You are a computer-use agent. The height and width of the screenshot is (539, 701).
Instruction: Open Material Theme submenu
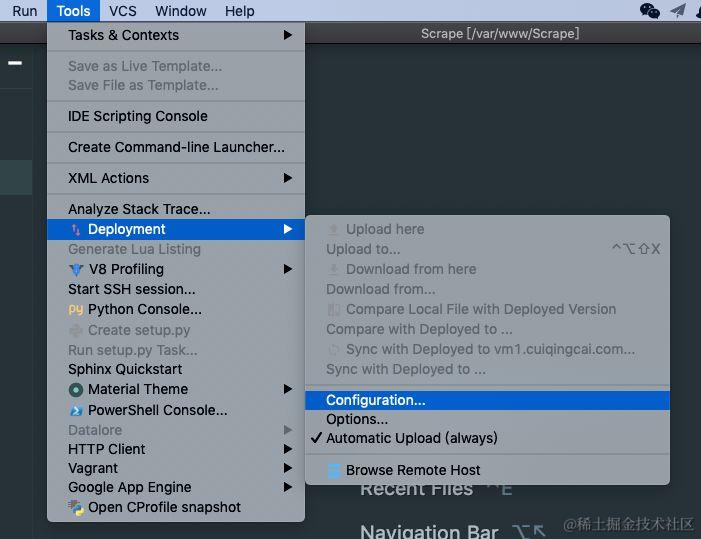(176, 389)
